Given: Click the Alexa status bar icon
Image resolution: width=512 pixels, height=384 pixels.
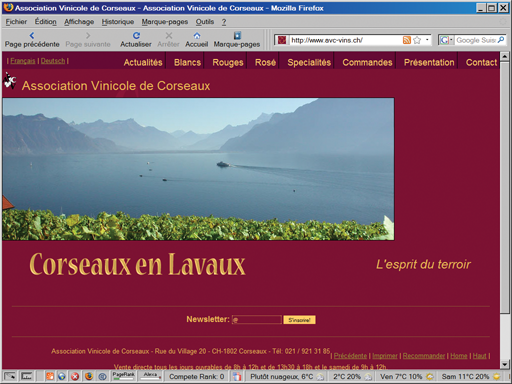Looking at the screenshot, I should pos(150,376).
